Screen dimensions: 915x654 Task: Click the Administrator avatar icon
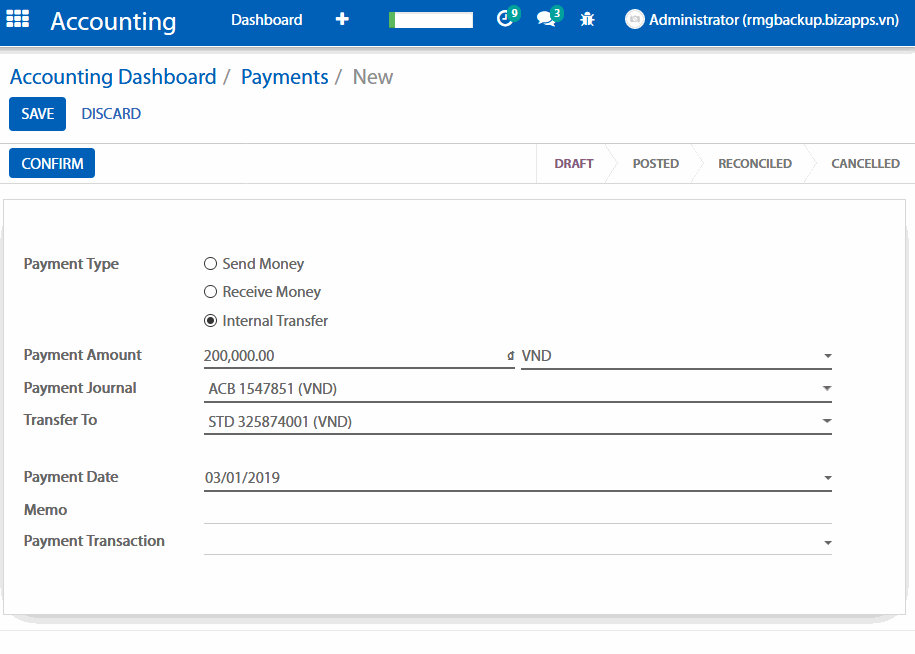(x=634, y=19)
